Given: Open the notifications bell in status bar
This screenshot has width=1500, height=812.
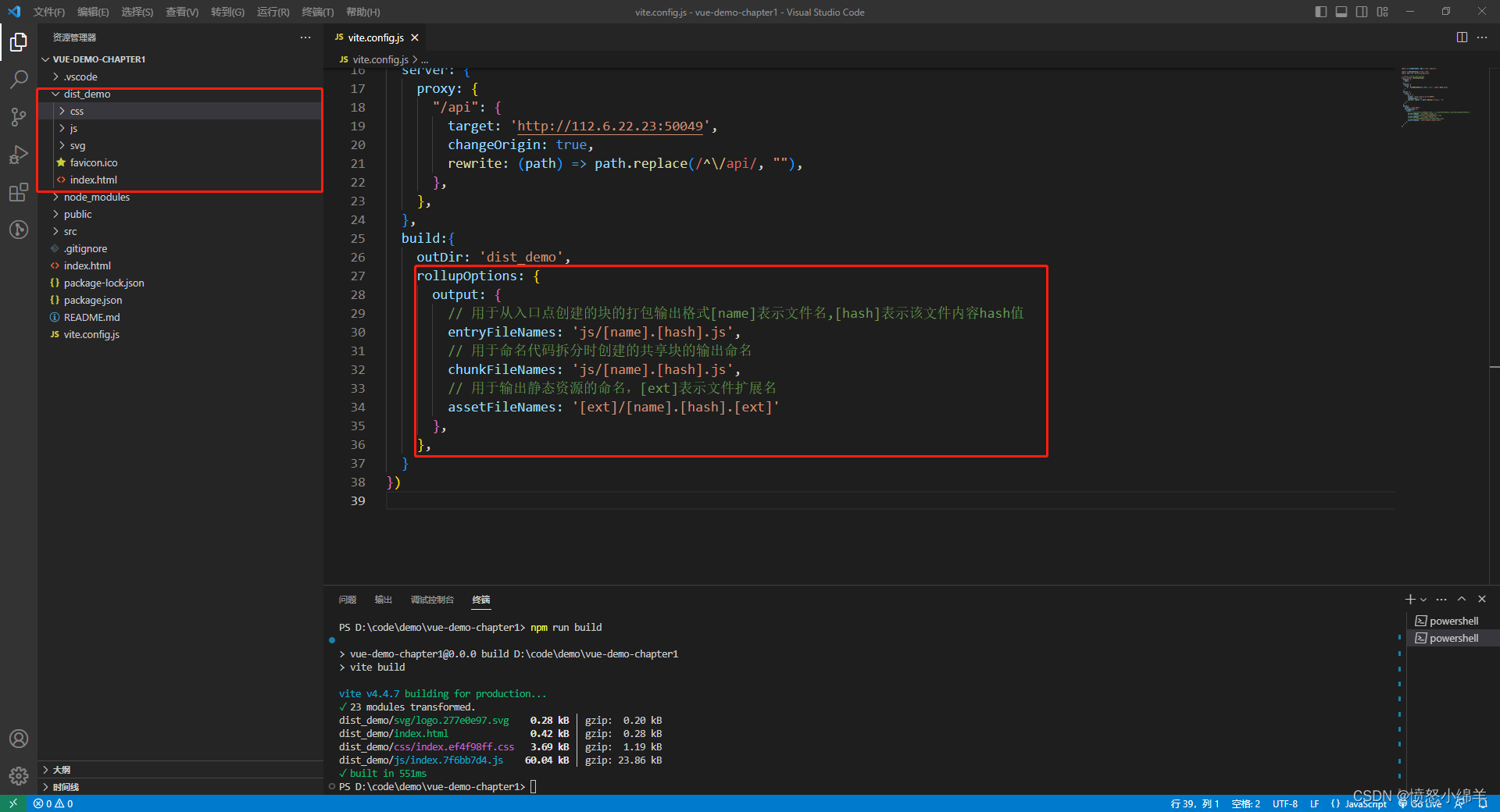Looking at the screenshot, I should tap(1483, 803).
